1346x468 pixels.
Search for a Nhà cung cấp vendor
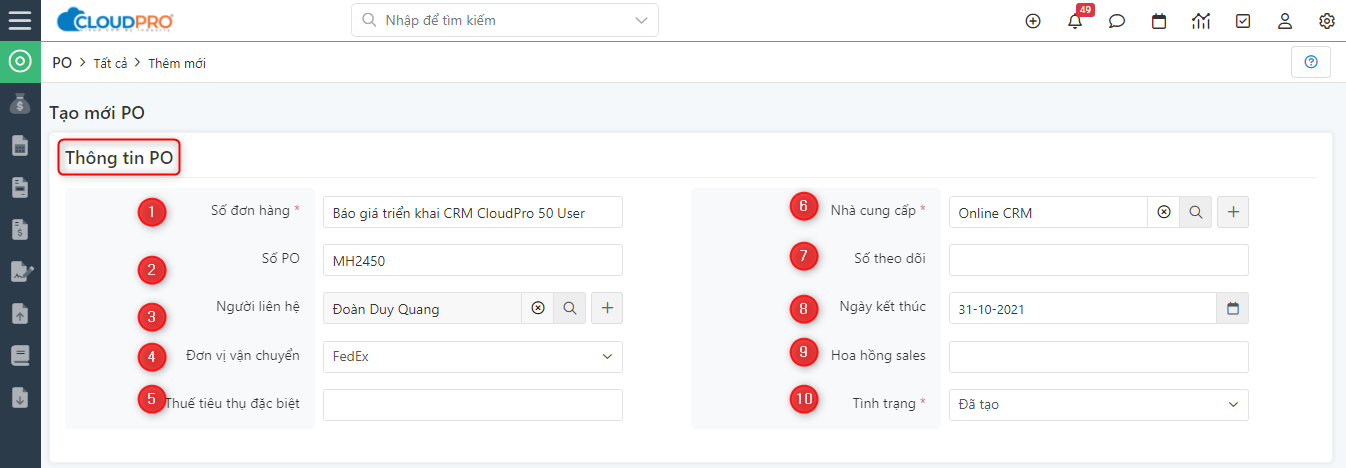click(1196, 212)
